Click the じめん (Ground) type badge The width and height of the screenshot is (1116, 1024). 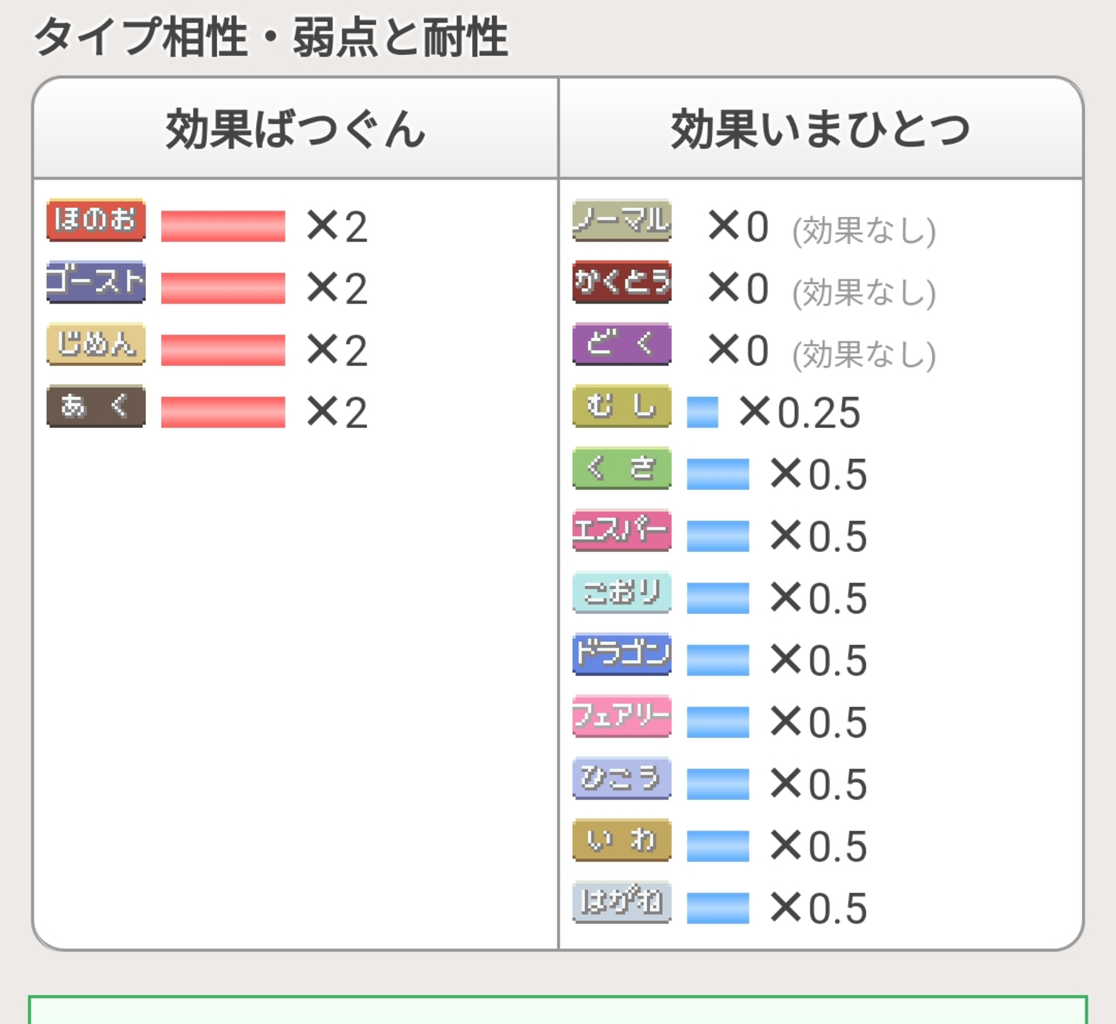[95, 344]
